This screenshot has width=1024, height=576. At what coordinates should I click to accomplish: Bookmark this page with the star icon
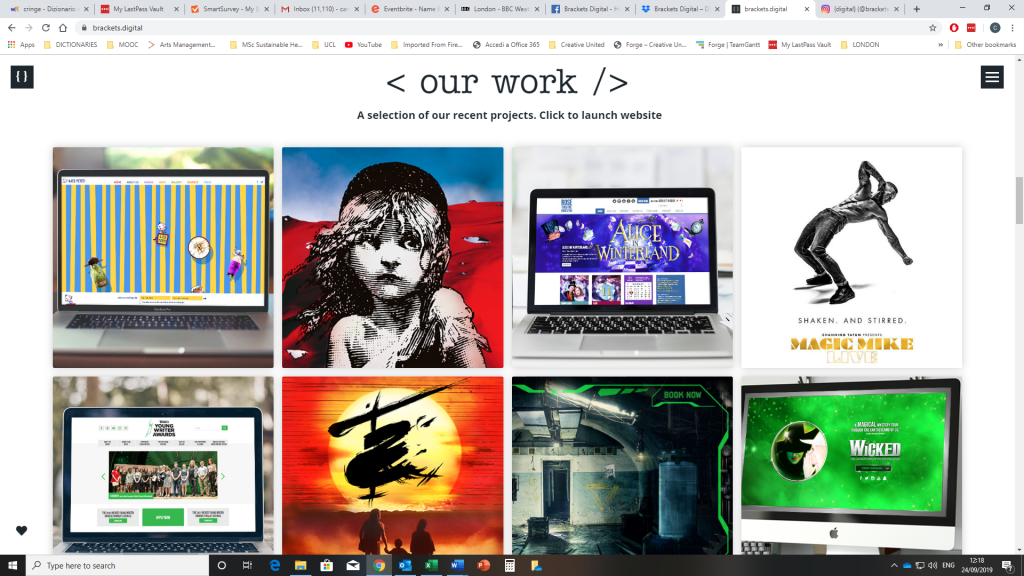pyautogui.click(x=932, y=28)
